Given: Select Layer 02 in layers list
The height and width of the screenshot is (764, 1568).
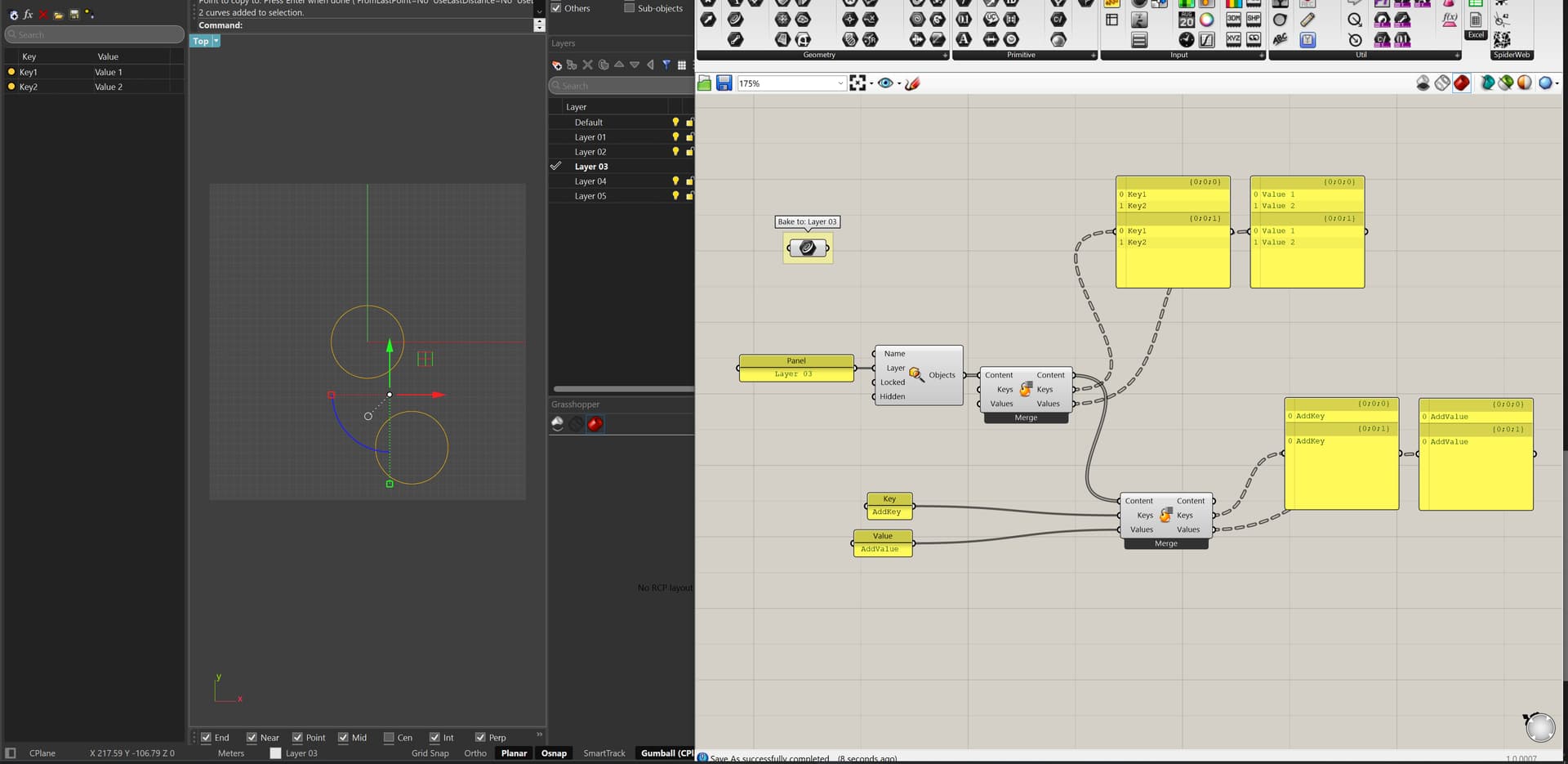Looking at the screenshot, I should point(590,152).
